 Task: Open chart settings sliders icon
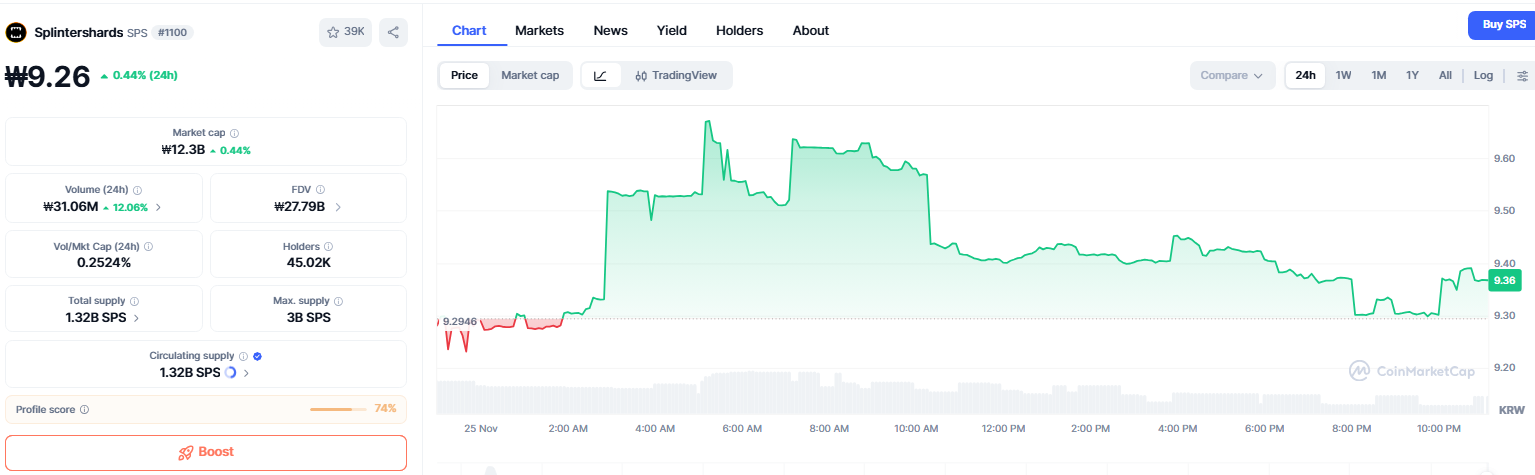[1523, 75]
